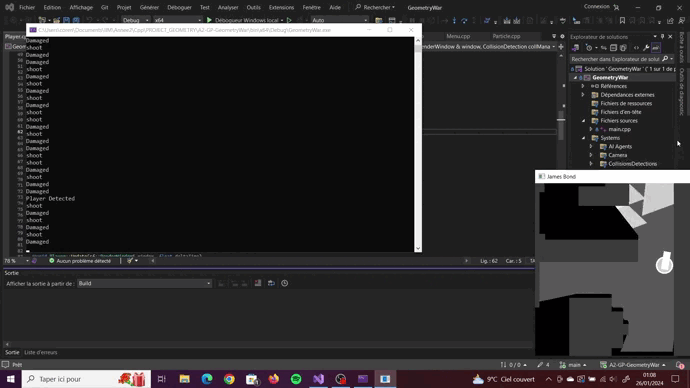690x388 pixels.
Task: Expand the Camera folder
Action: [591, 155]
